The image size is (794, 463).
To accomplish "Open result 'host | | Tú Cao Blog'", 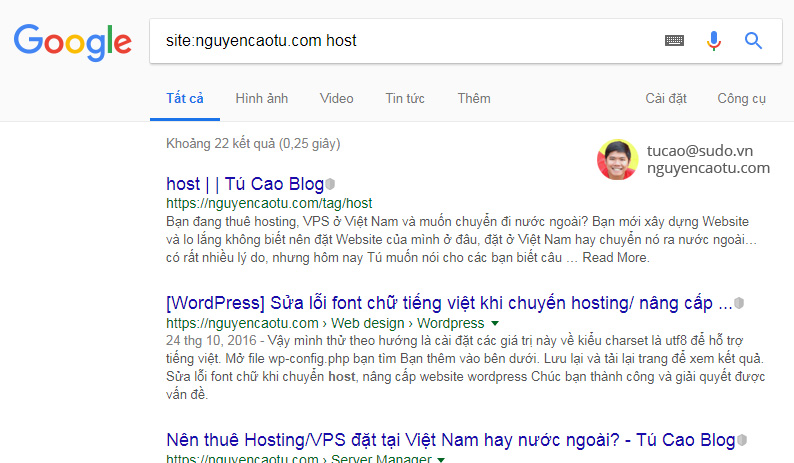I will [245, 184].
